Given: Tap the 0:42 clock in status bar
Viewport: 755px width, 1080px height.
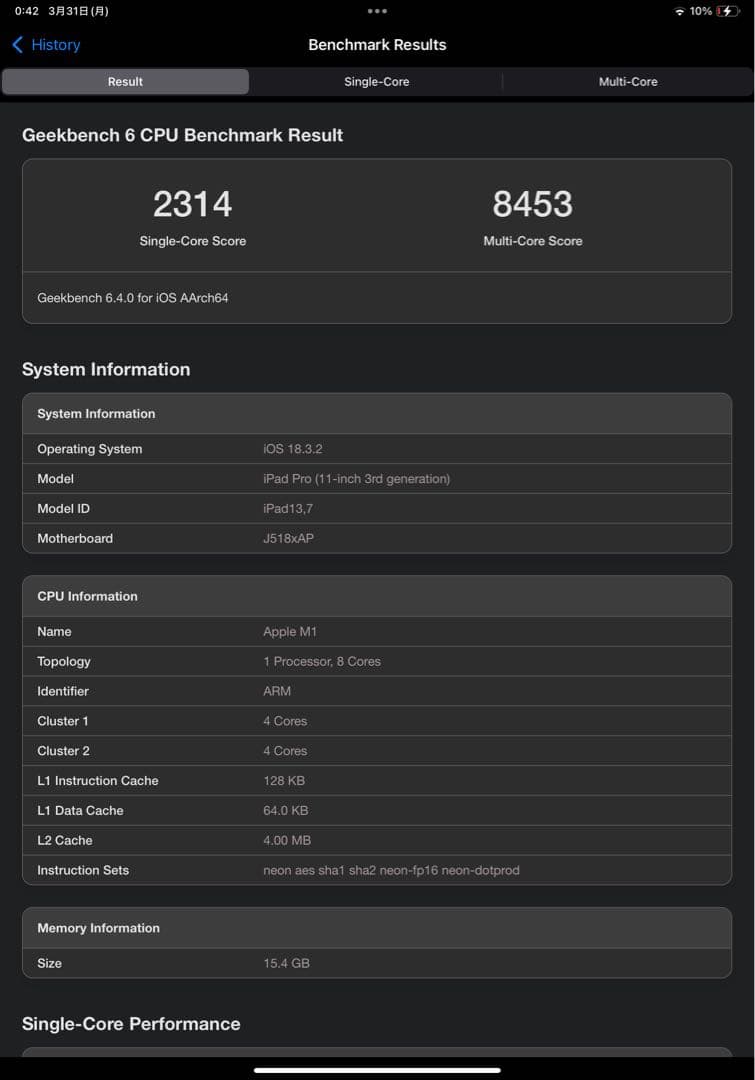Looking at the screenshot, I should [27, 11].
